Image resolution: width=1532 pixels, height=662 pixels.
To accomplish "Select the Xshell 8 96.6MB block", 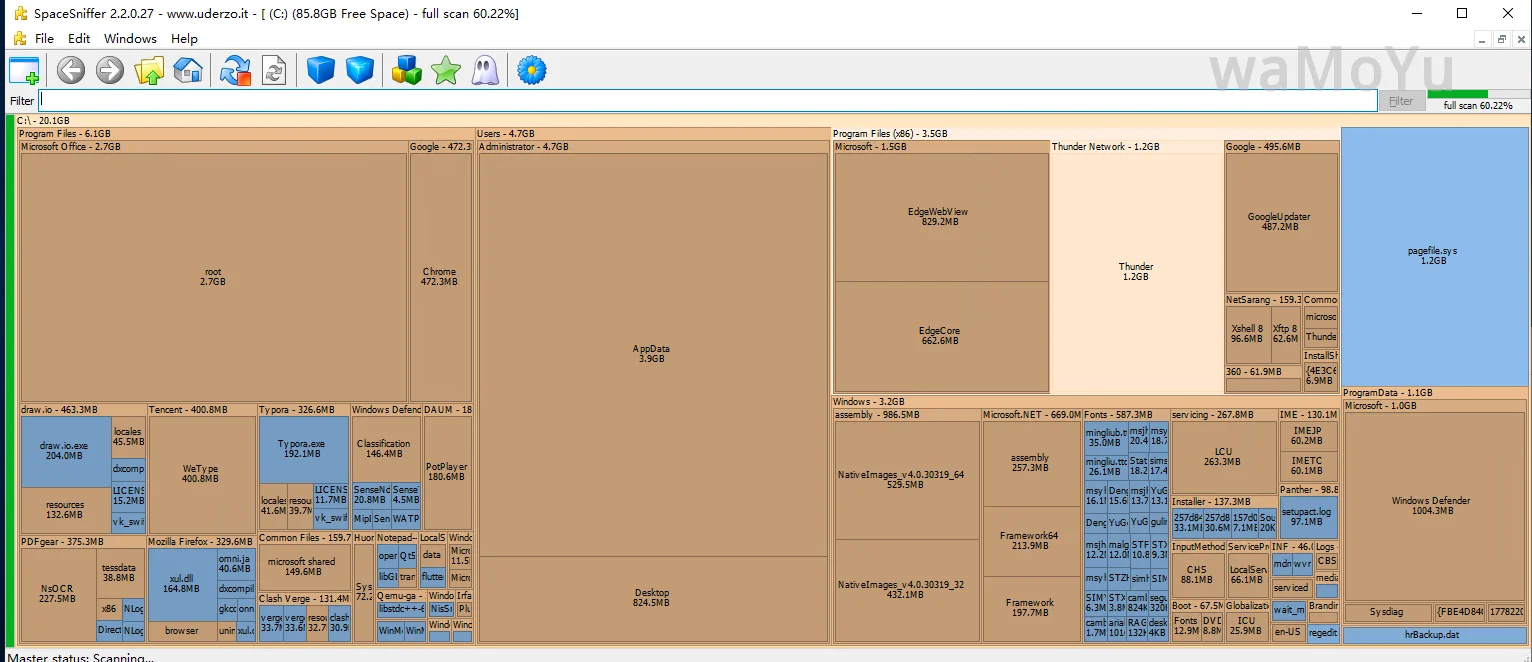I will [x=1247, y=334].
